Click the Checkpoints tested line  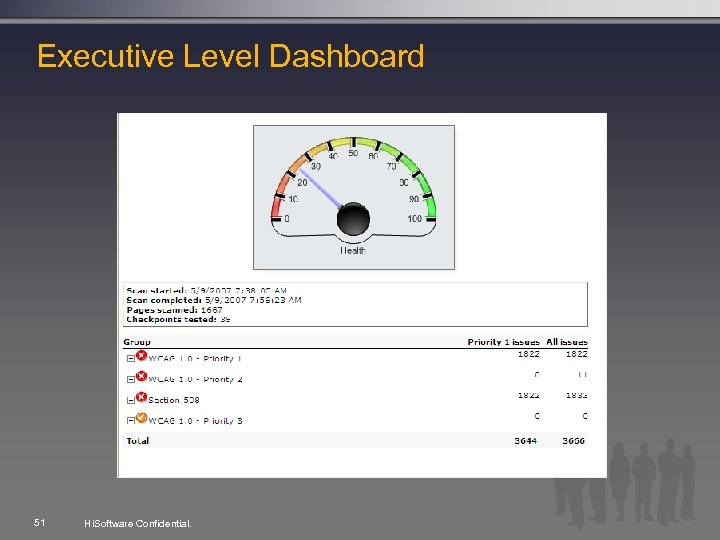[x=178, y=319]
